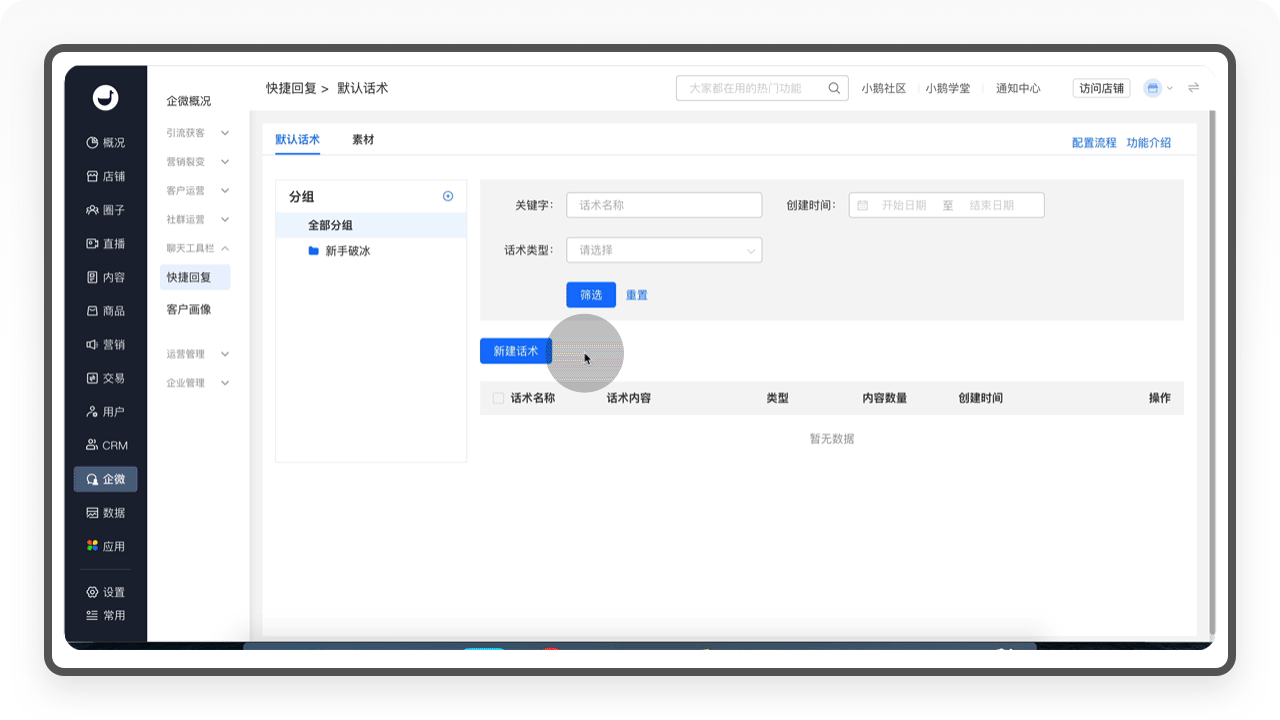1280x720 pixels.
Task: Open 营销 in the dark sidebar
Action: (106, 345)
